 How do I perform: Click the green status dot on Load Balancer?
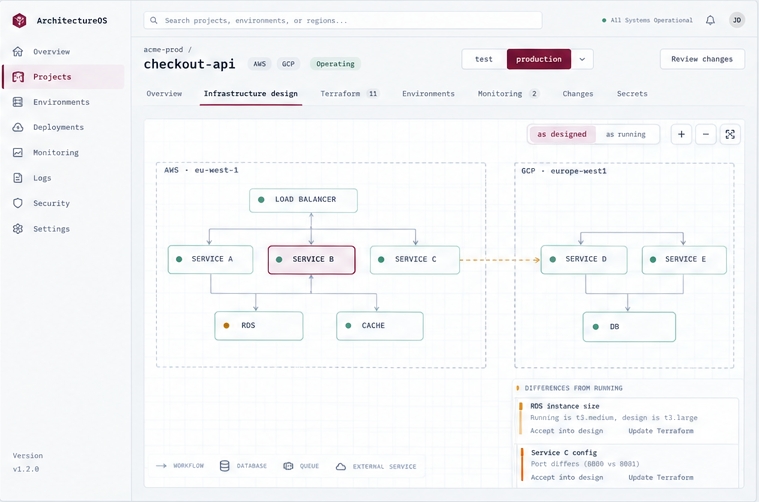tap(261, 199)
